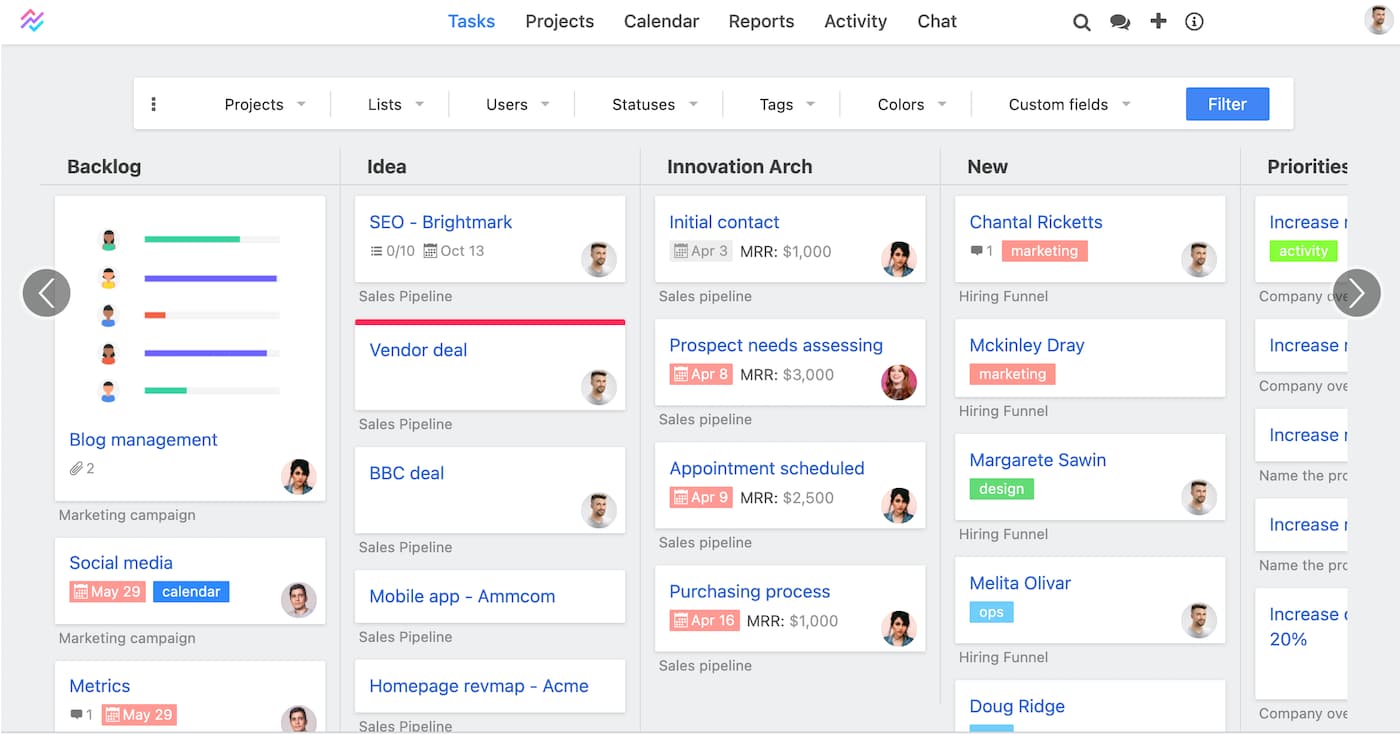This screenshot has height=734, width=1400.
Task: Switch to the Calendar tab
Action: click(x=661, y=21)
